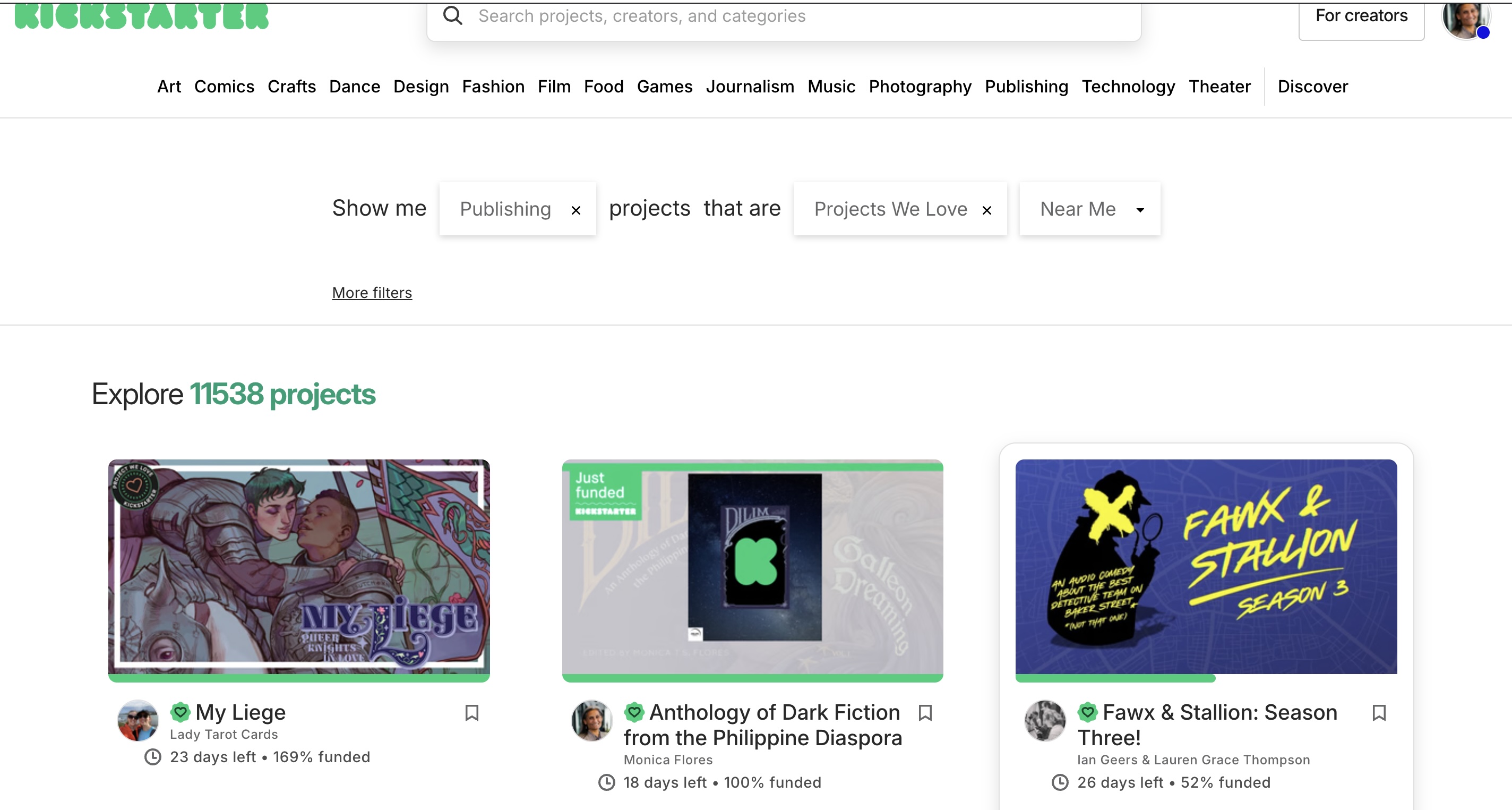This screenshot has width=1512, height=810.
Task: Open the Fashion category
Action: pyautogui.click(x=493, y=87)
